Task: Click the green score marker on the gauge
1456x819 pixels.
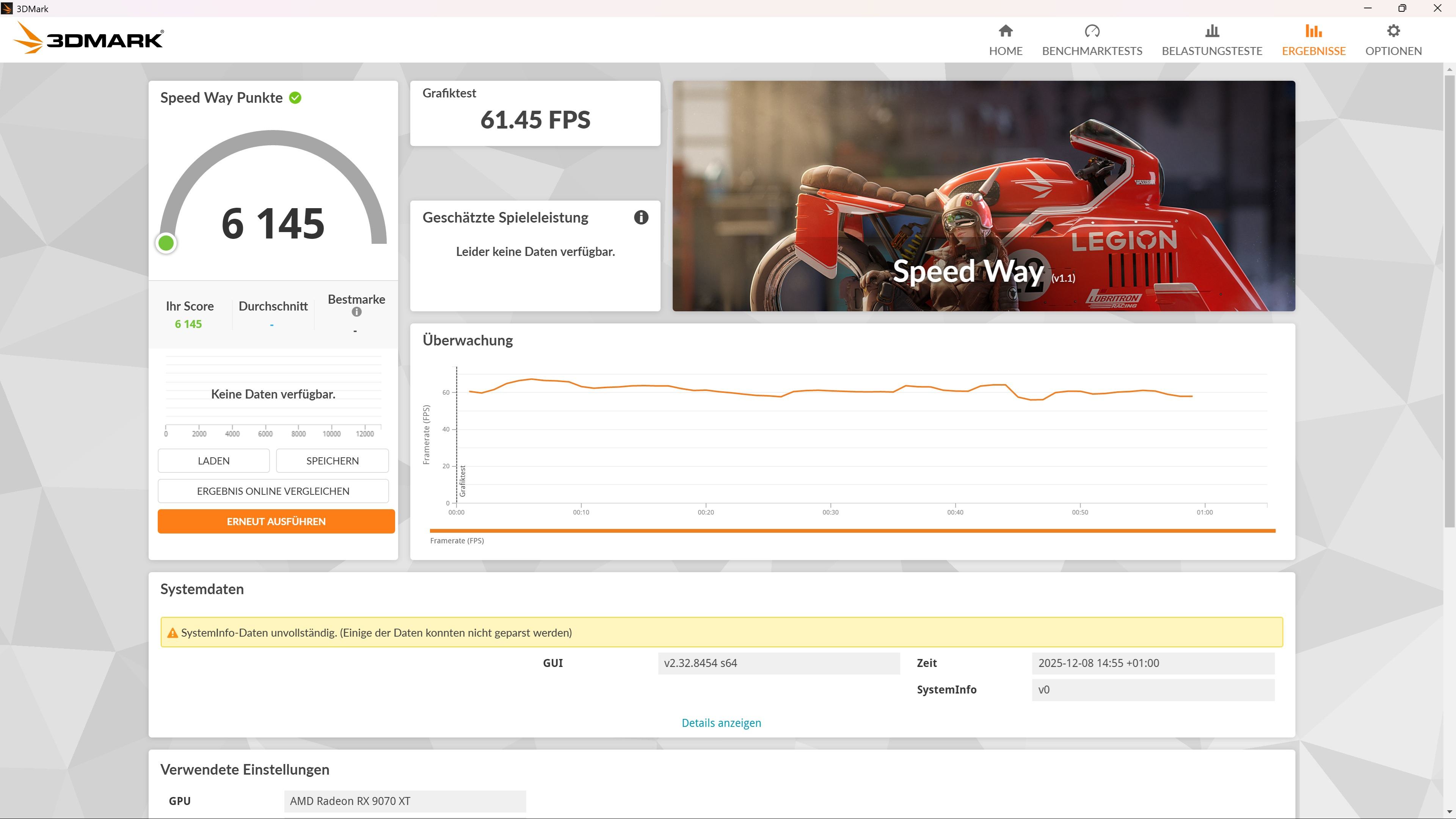Action: (x=166, y=243)
